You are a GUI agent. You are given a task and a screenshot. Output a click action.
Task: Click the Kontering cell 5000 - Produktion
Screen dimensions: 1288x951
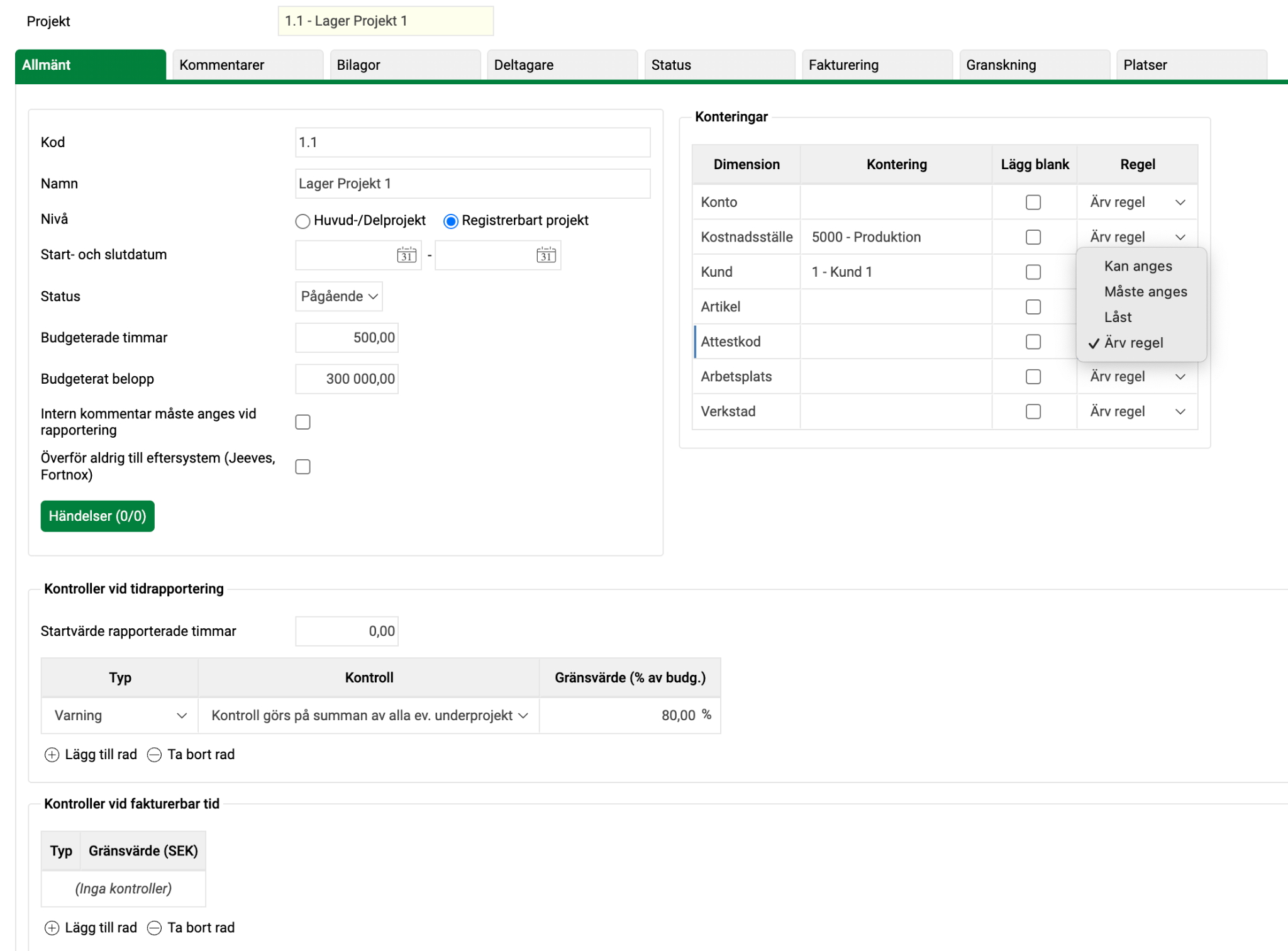pyautogui.click(x=896, y=237)
